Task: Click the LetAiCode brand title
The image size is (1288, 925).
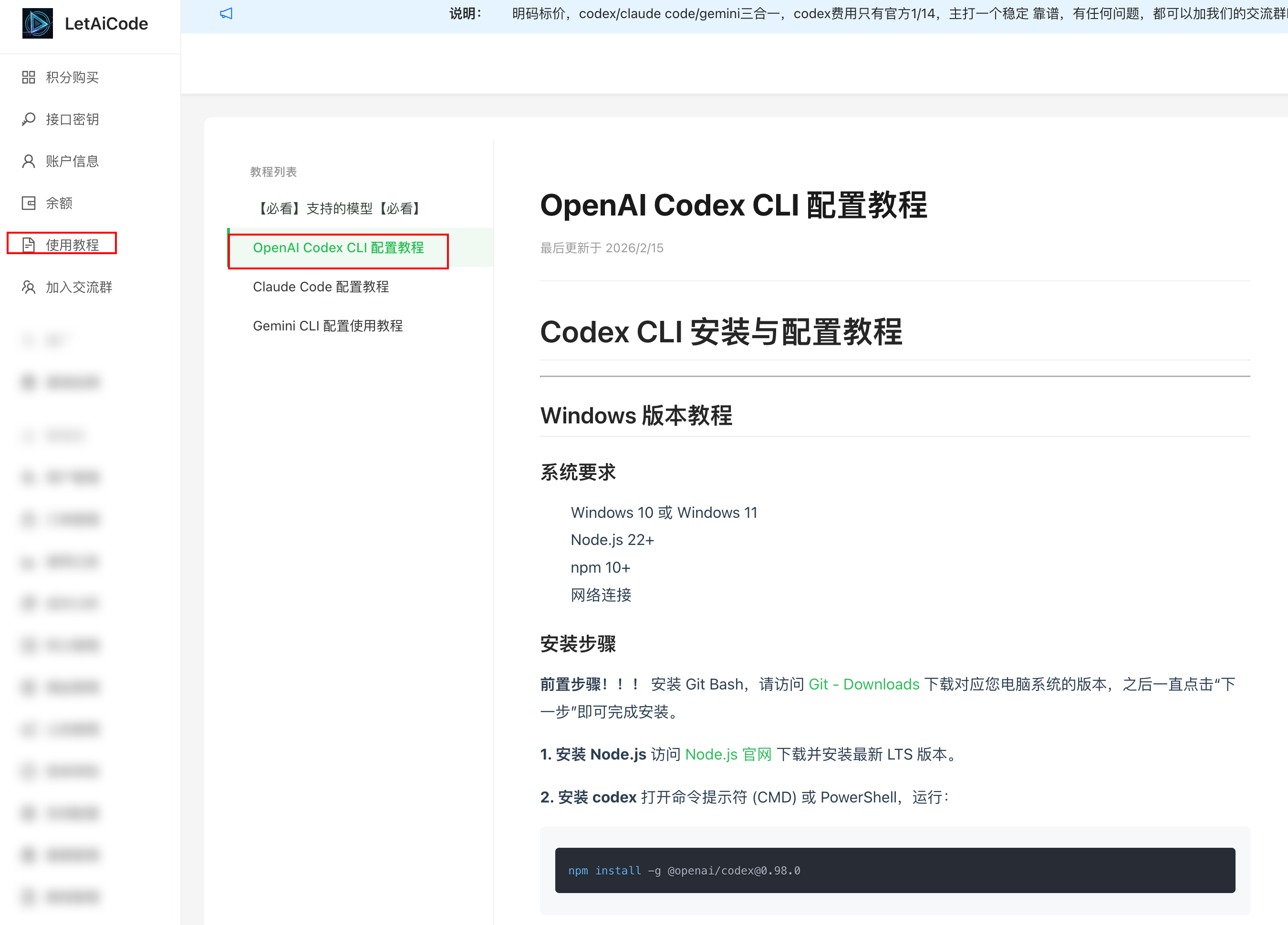Action: click(106, 23)
